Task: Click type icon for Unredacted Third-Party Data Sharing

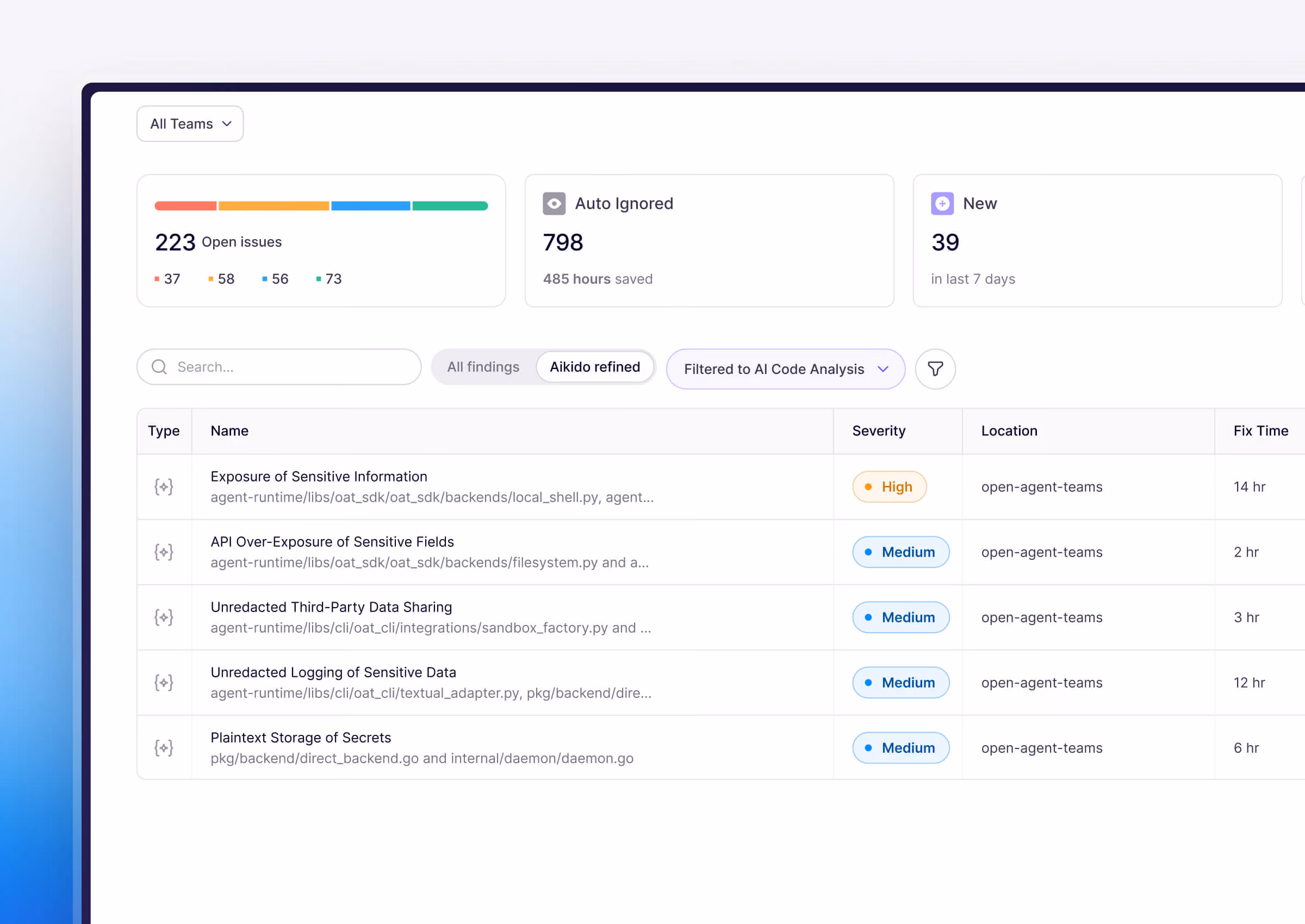Action: pyautogui.click(x=164, y=617)
